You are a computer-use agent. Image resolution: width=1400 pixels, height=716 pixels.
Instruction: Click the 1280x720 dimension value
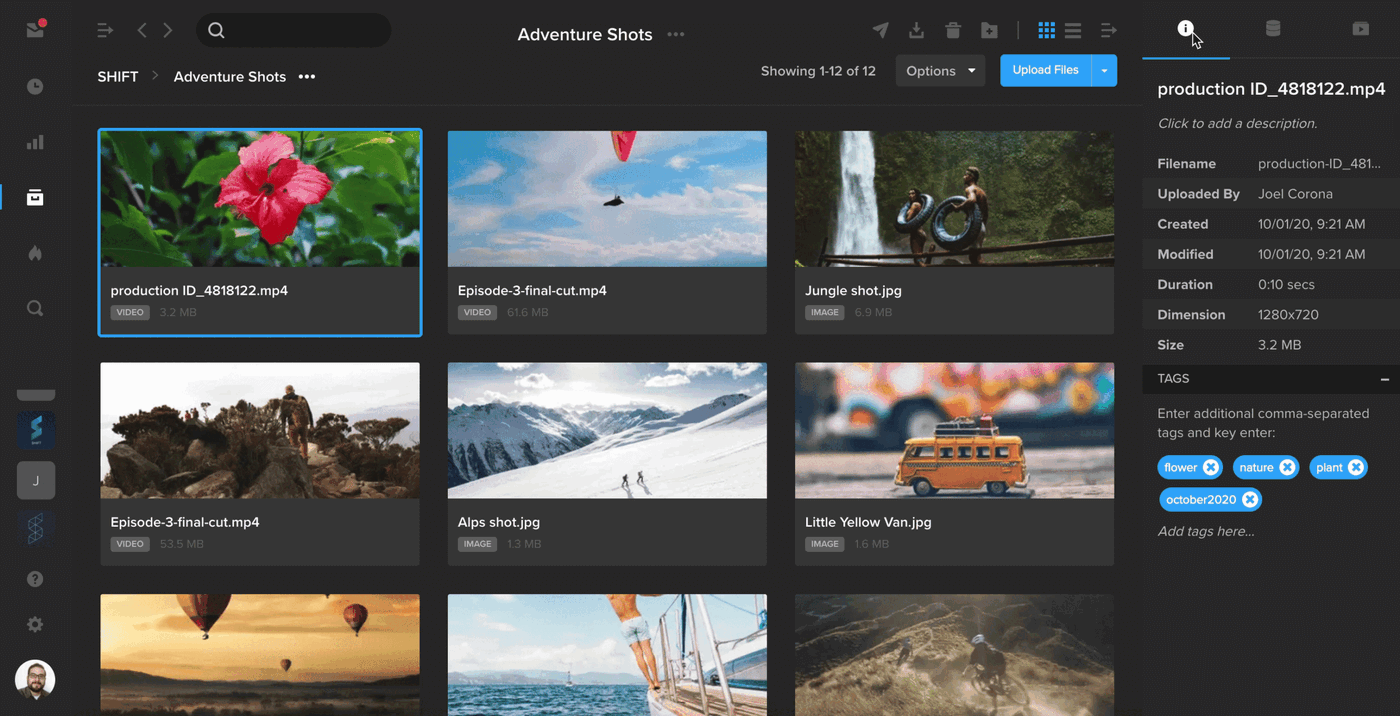(x=1288, y=314)
